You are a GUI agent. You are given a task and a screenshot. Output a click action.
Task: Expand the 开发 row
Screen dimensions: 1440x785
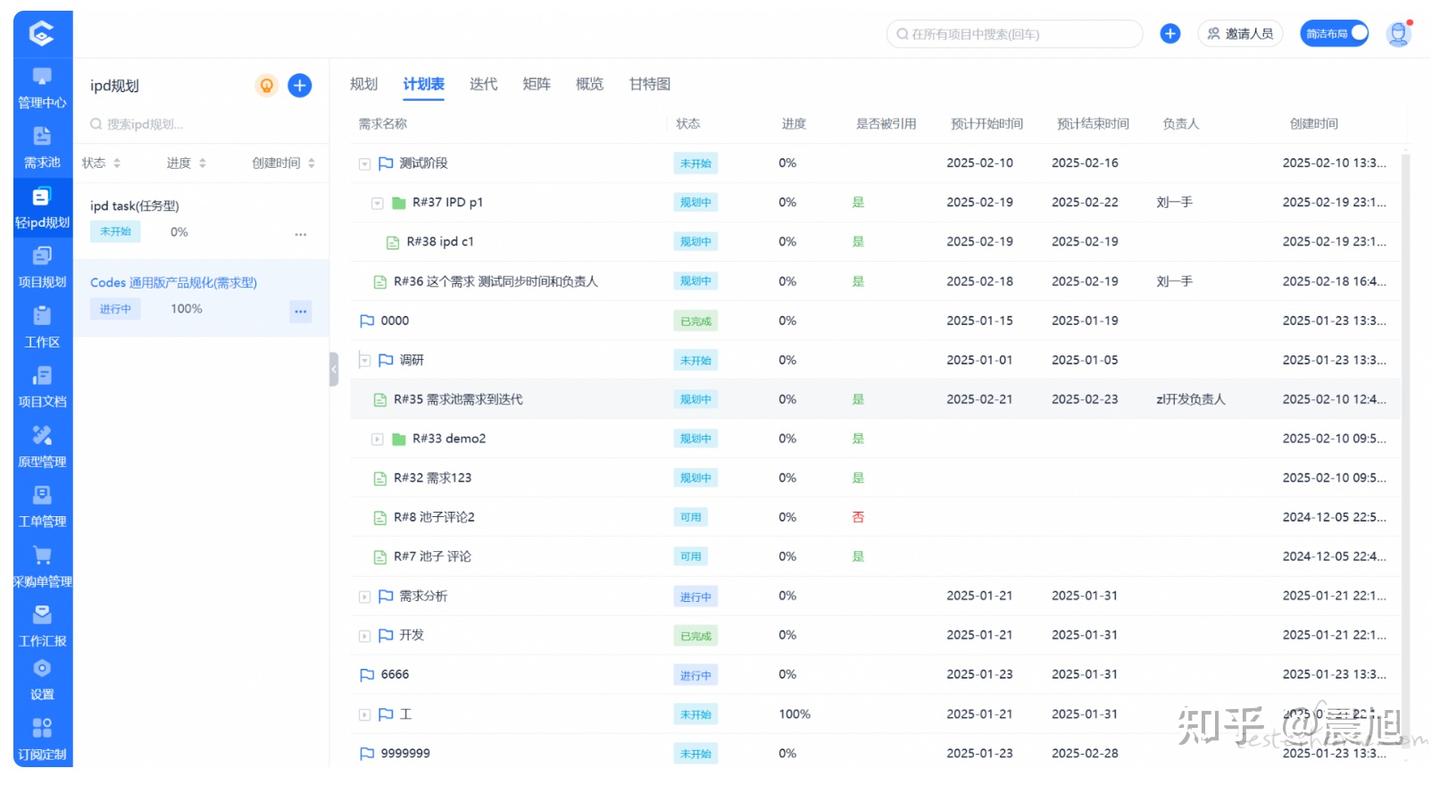365,636
